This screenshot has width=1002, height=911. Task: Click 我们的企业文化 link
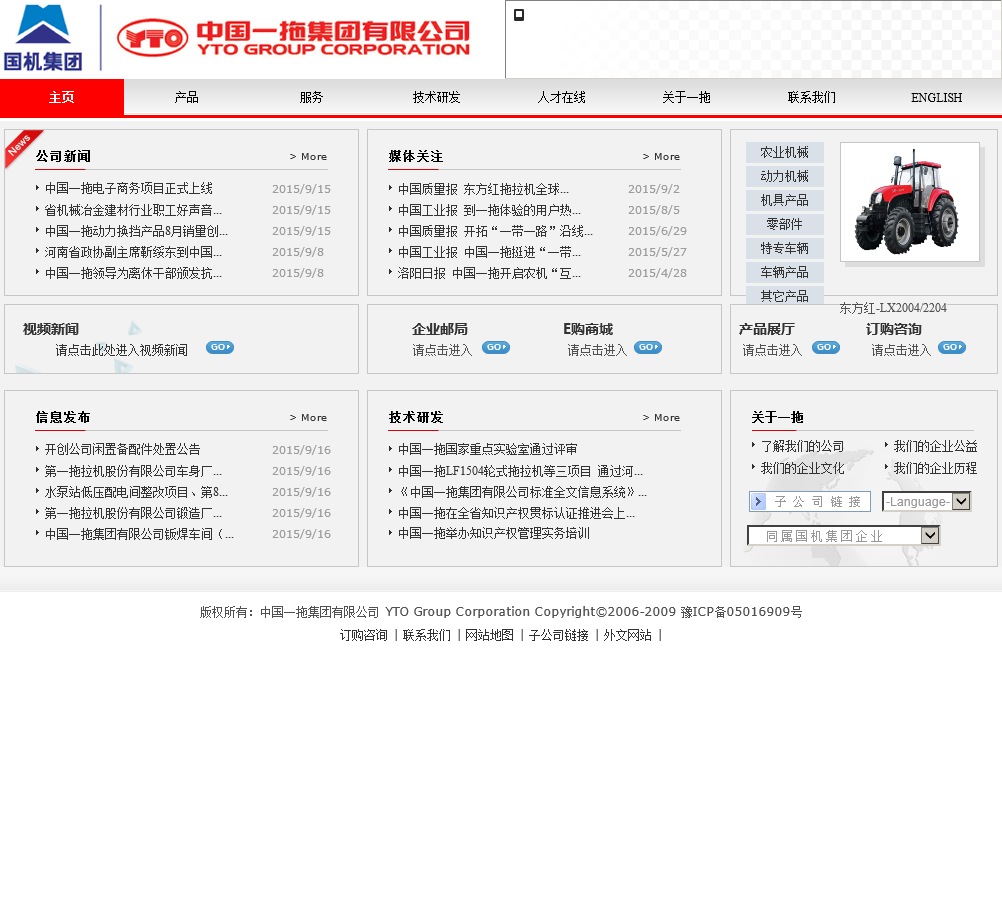(802, 468)
